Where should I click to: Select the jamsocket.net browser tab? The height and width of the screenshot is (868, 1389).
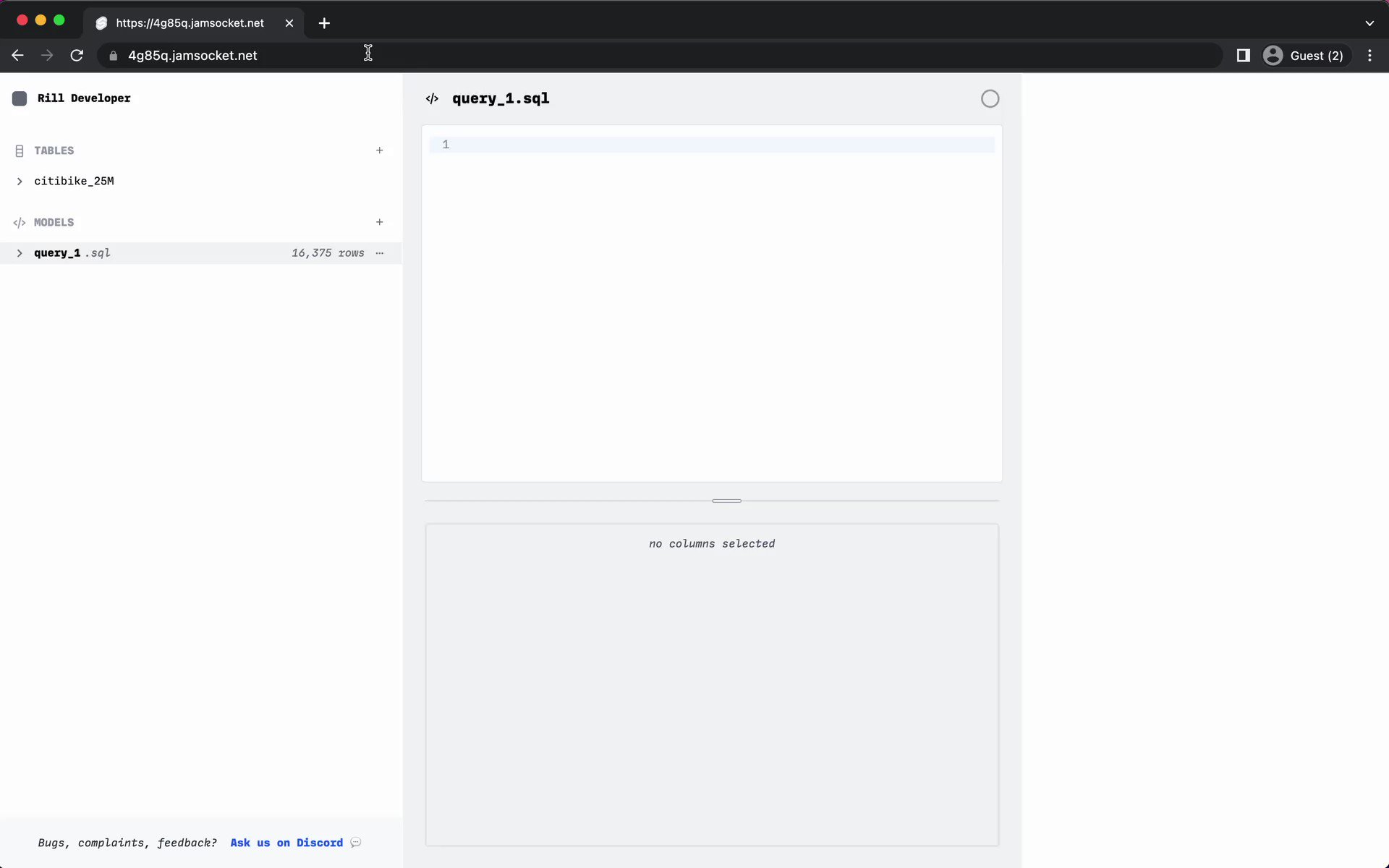pos(193,23)
